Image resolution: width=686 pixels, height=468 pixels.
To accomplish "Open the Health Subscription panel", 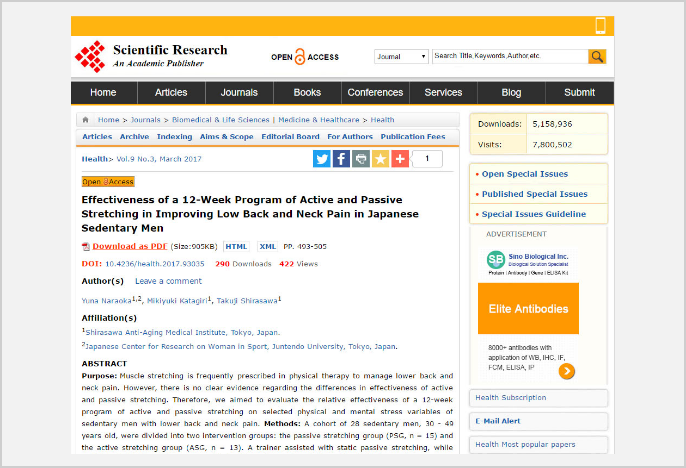I will [539, 398].
